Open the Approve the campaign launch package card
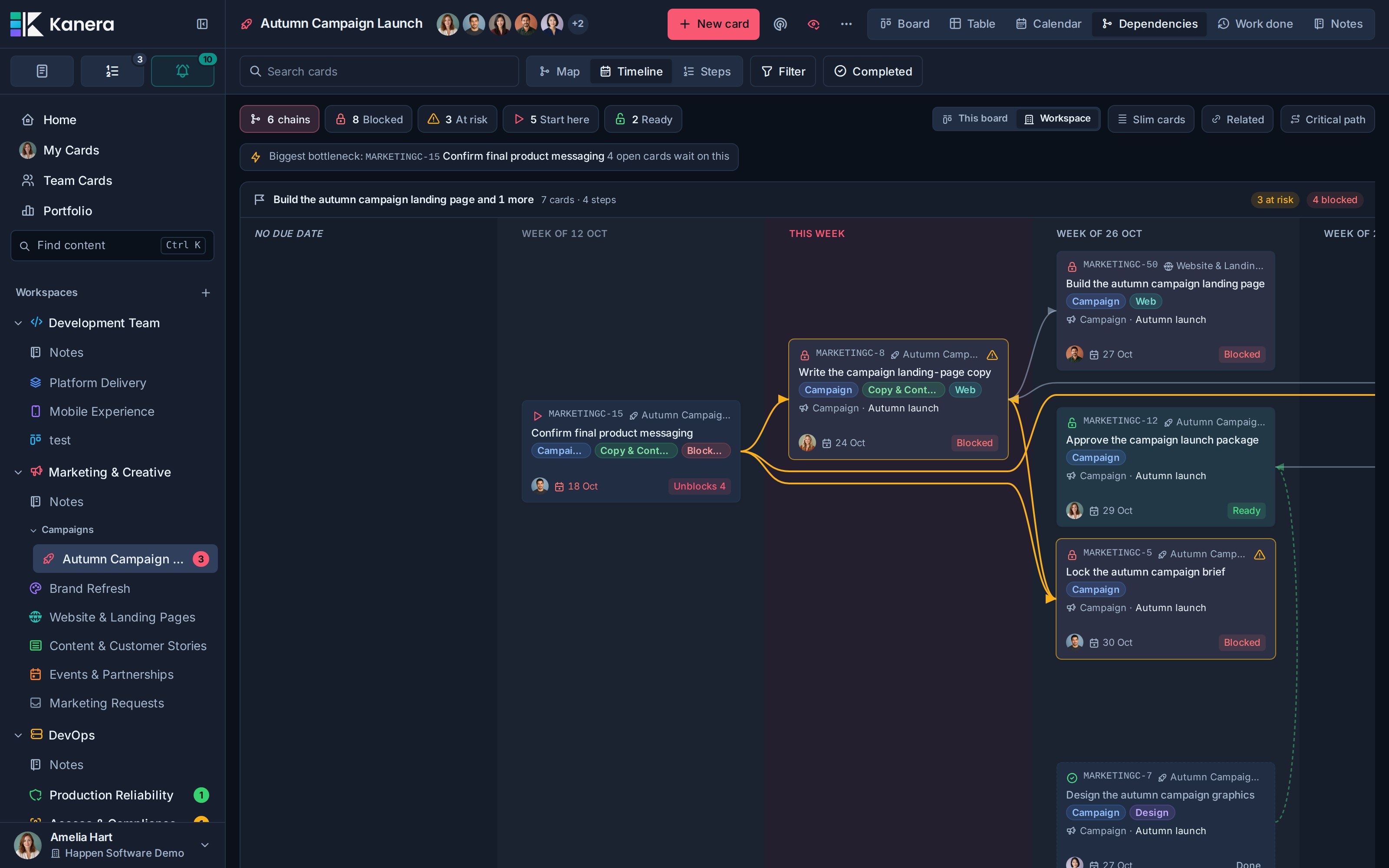This screenshot has height=868, width=1389. click(1166, 467)
